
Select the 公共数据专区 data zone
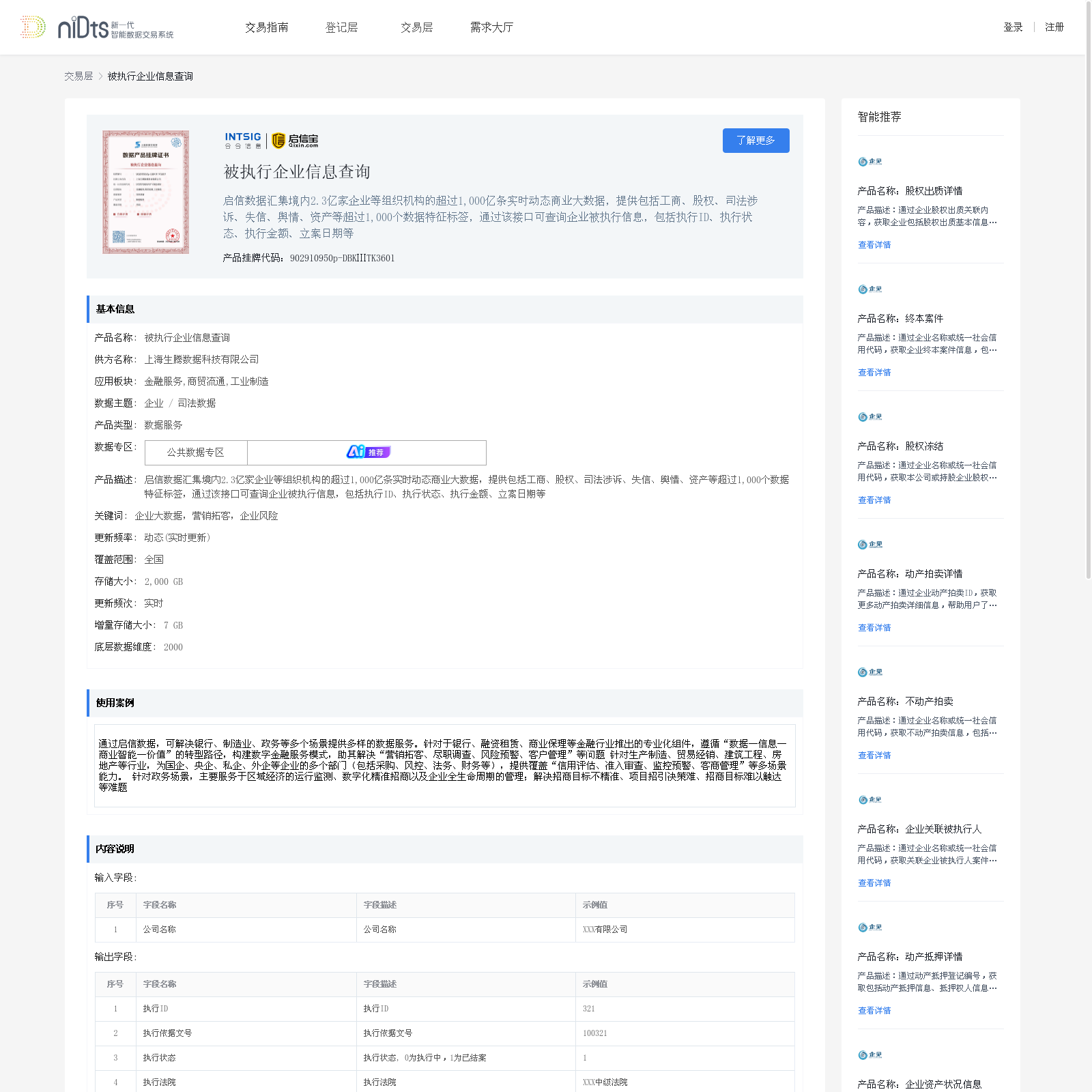(x=196, y=452)
